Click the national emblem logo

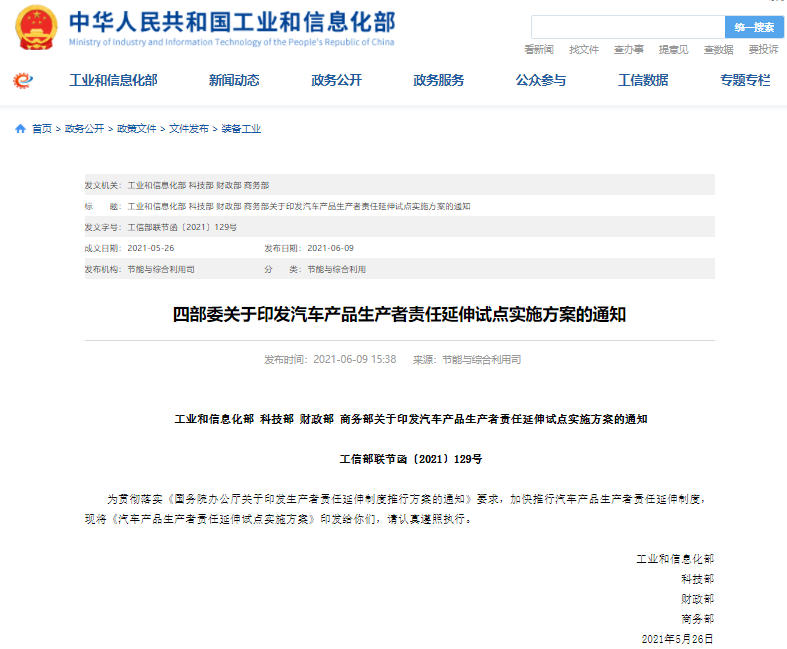tap(36, 27)
